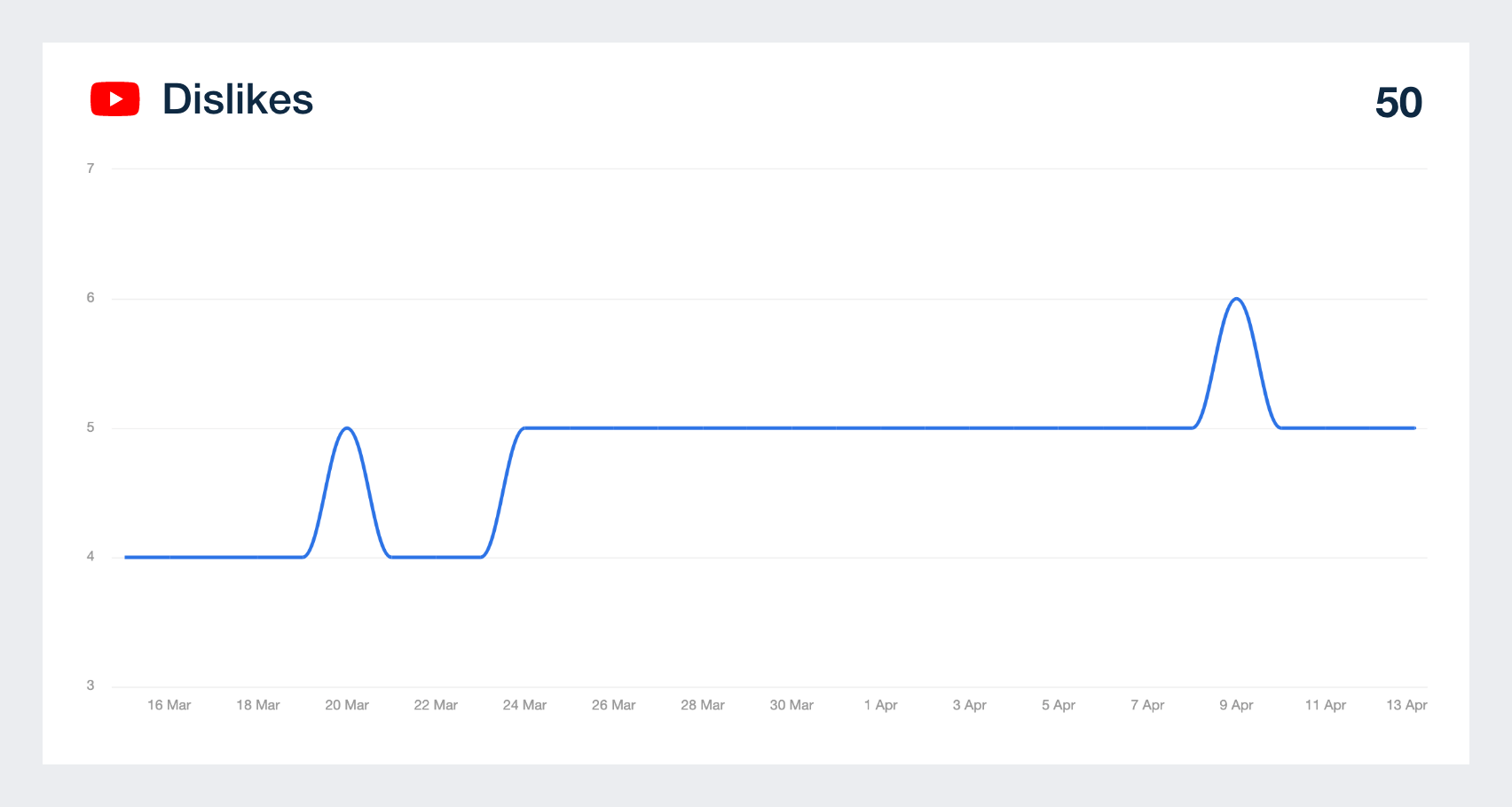The image size is (1512, 807).
Task: Click the 11 Apr date label
Action: coord(1326,705)
